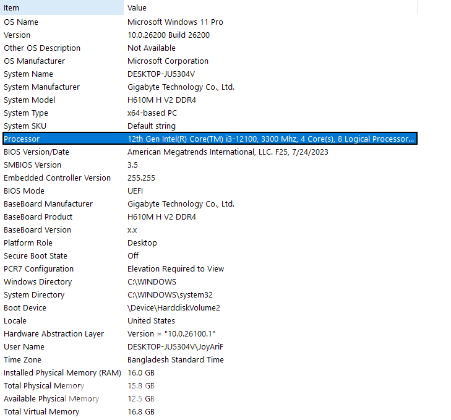This screenshot has width=451, height=420.
Task: Click the 'Elevation Required to View' value
Action: tap(176, 269)
